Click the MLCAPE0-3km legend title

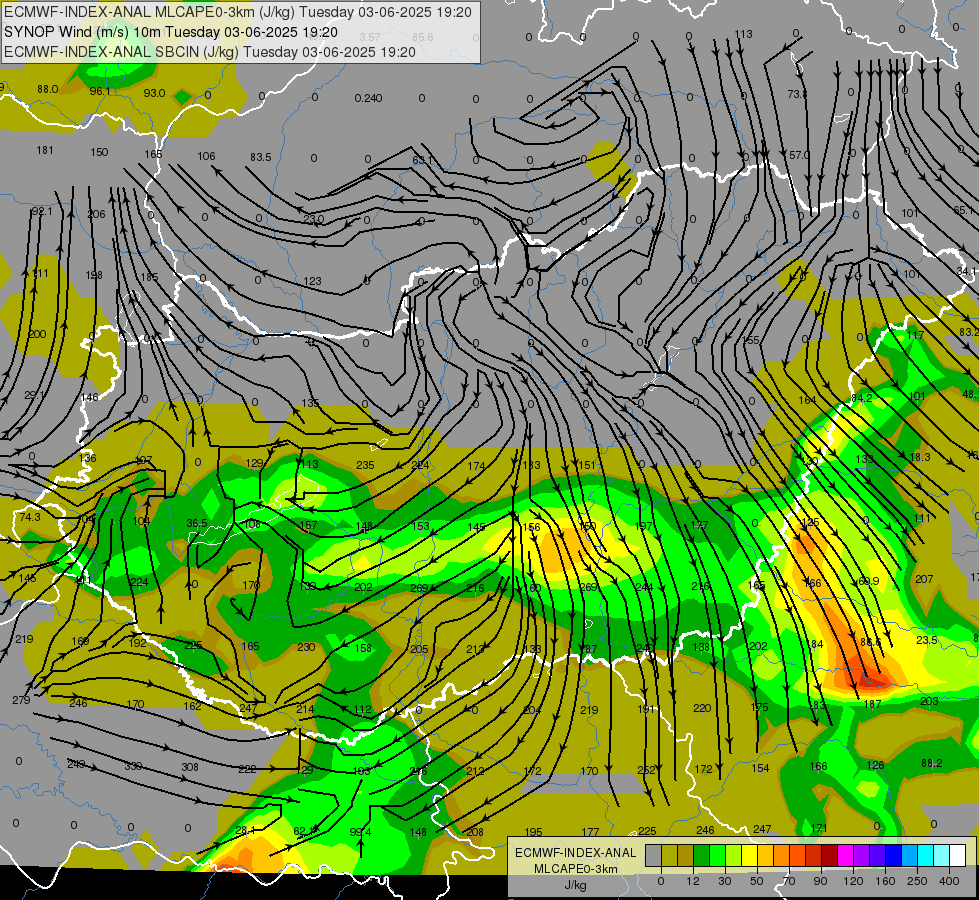click(x=575, y=869)
